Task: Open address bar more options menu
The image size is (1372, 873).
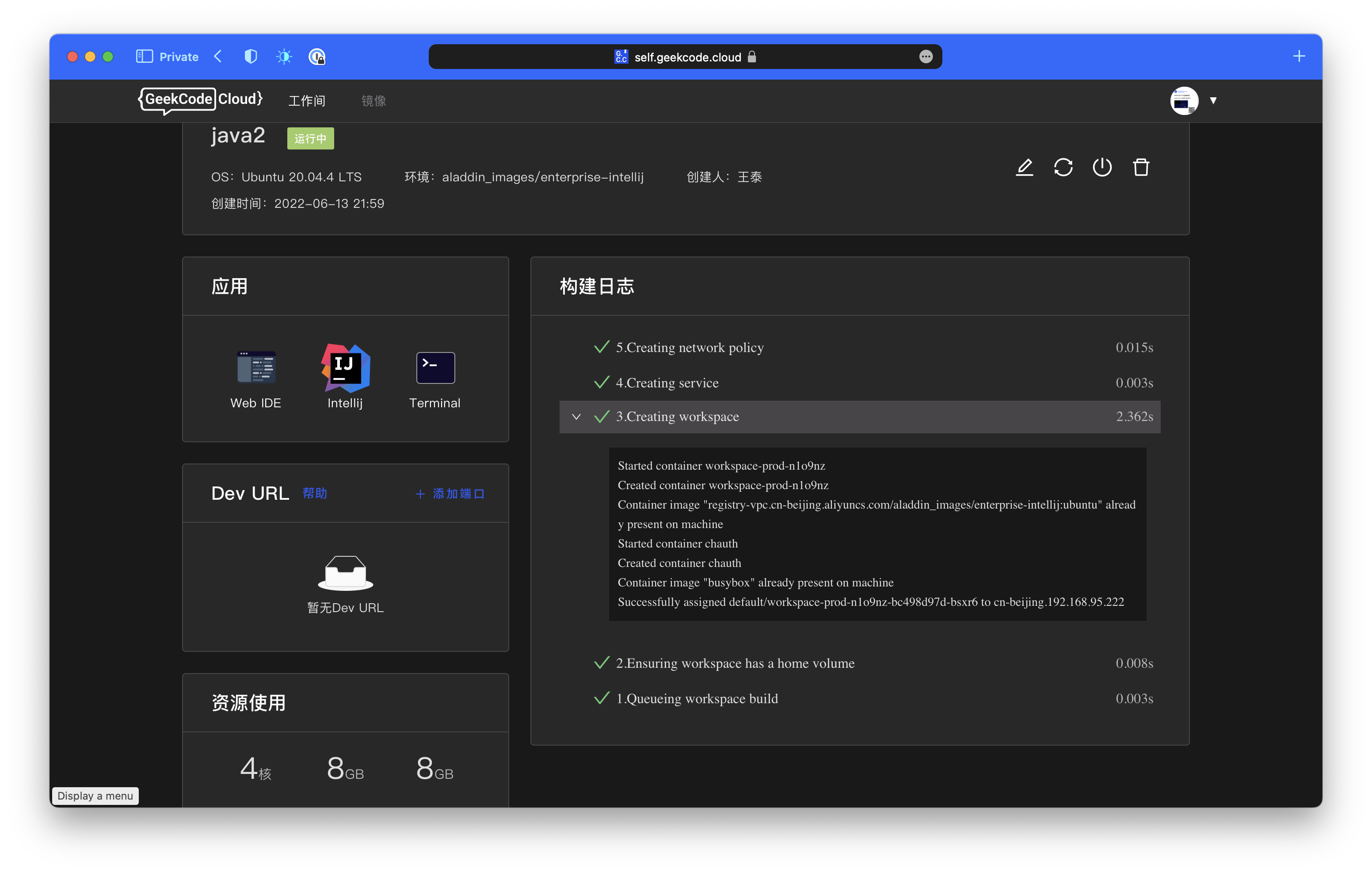Action: pyautogui.click(x=925, y=56)
